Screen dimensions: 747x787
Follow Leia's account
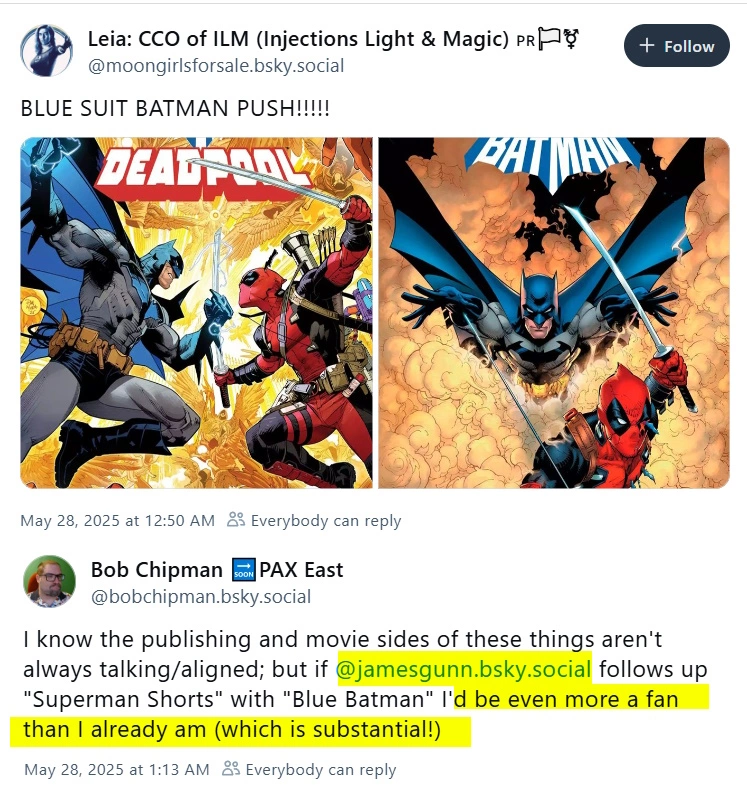tap(676, 46)
